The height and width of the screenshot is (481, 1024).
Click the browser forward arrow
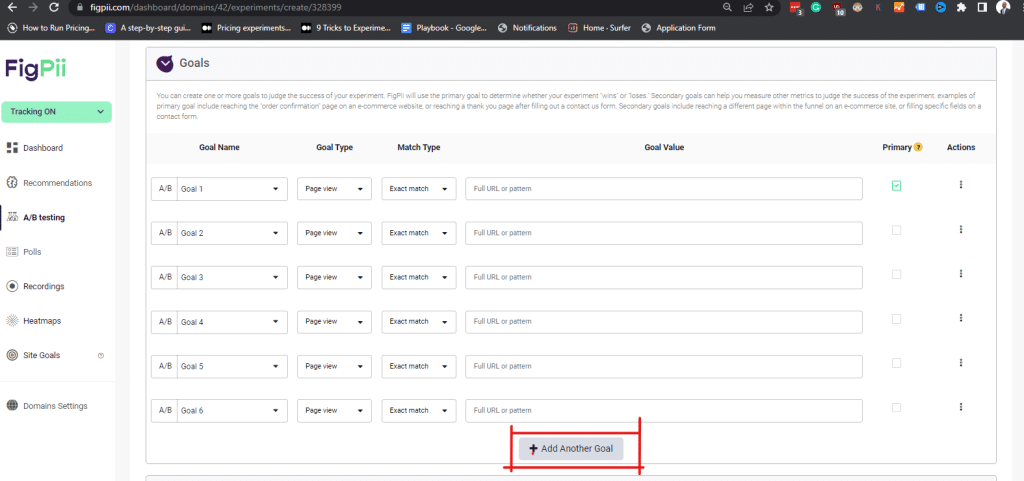(32, 8)
